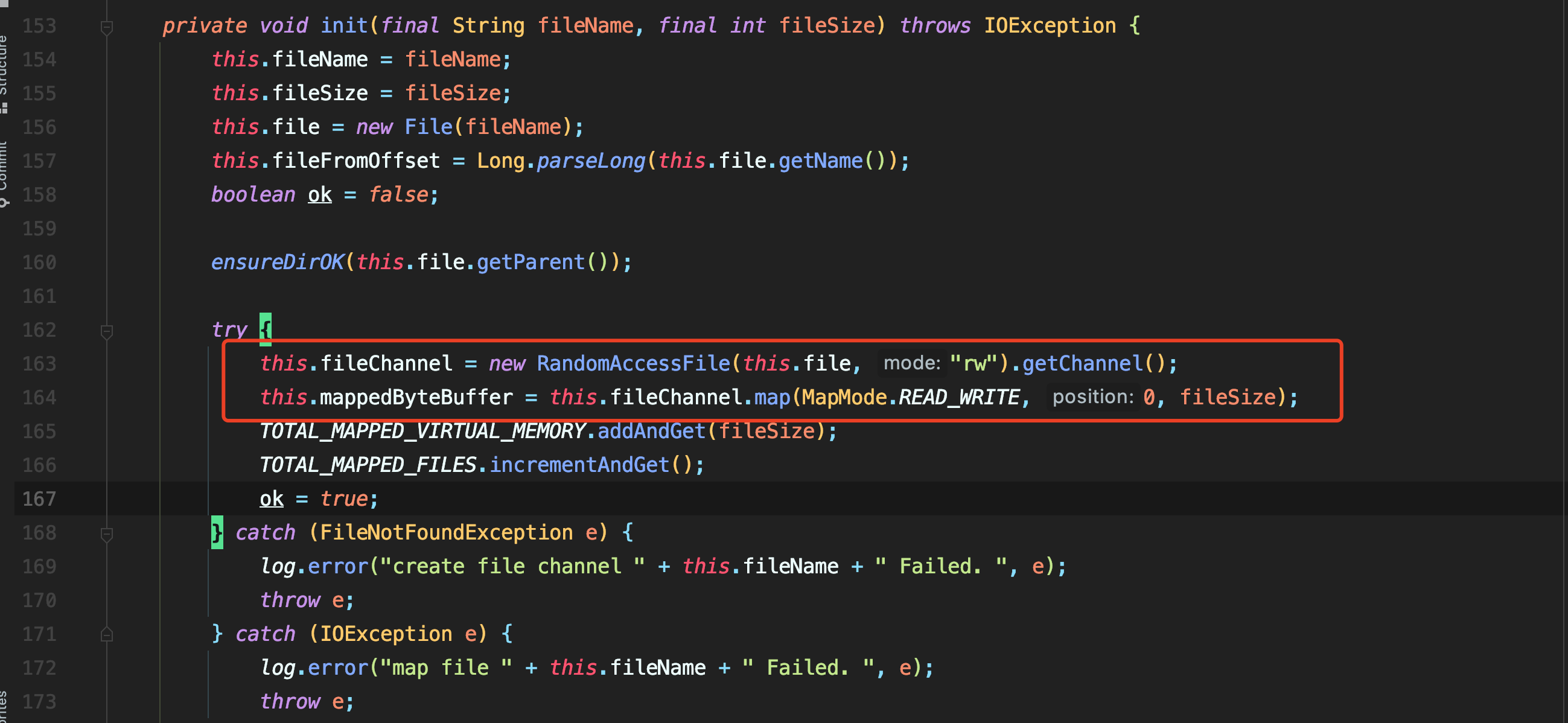Click the getParent method call
This screenshot has height=723, width=1568.
530,263
